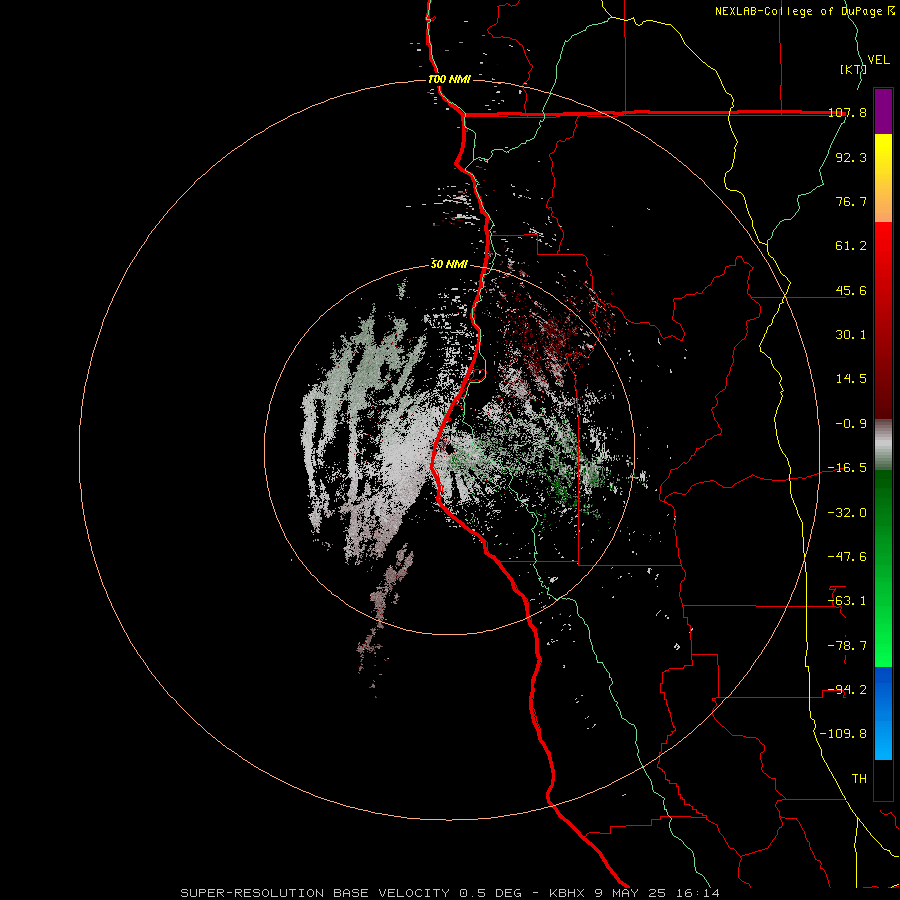This screenshot has width=900, height=900.
Task: Click the TH threshold label in legend
Action: [x=859, y=779]
